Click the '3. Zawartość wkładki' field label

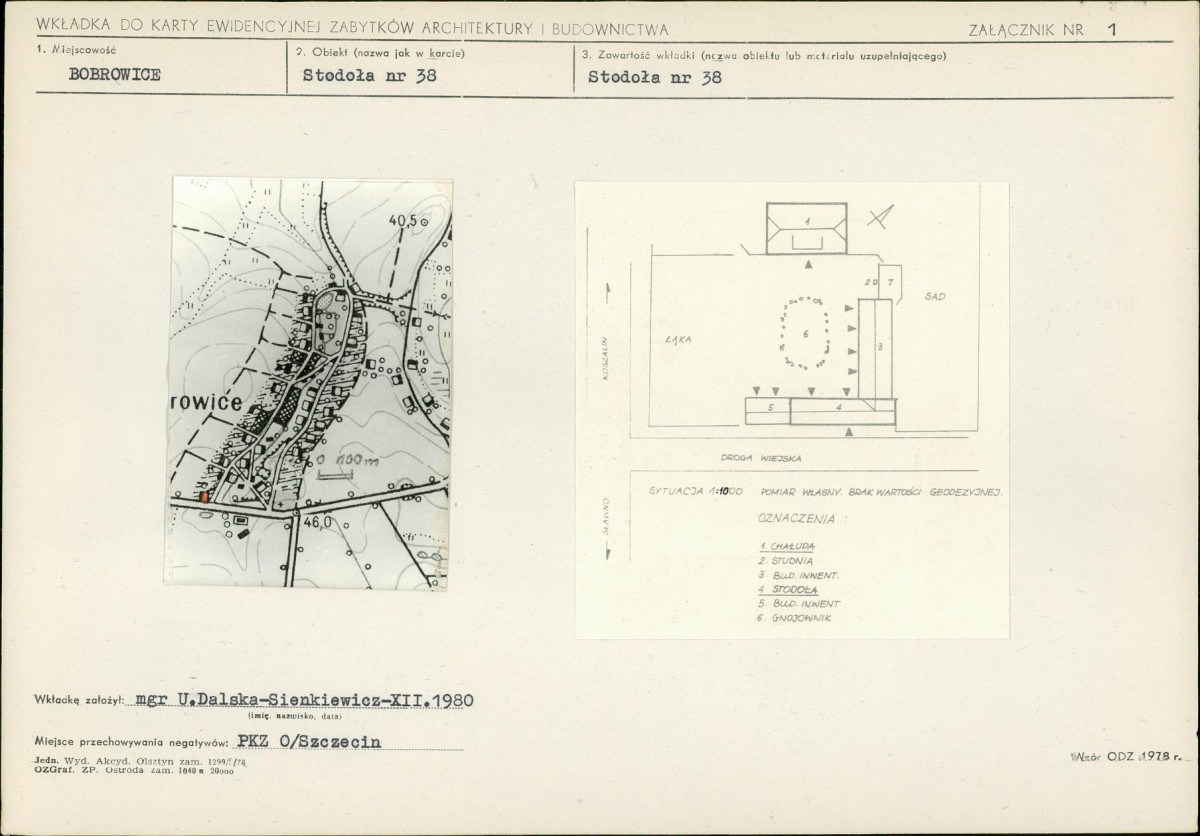click(764, 56)
